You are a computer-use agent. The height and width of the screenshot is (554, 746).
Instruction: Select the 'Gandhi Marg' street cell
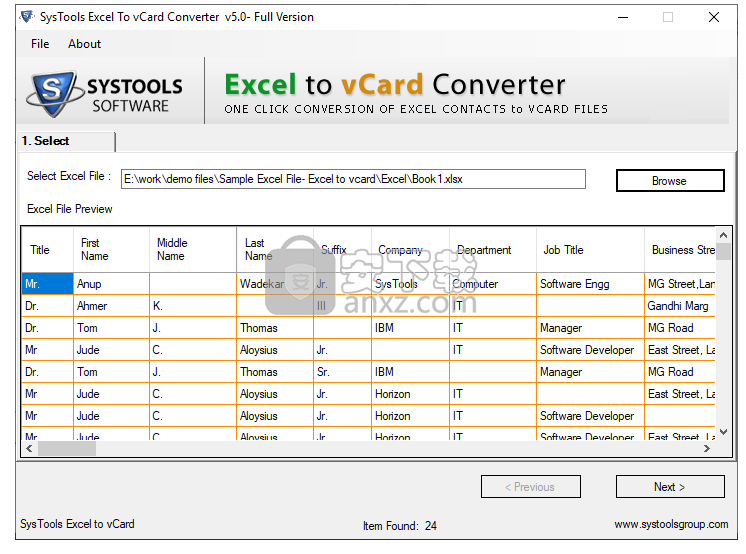coord(680,306)
